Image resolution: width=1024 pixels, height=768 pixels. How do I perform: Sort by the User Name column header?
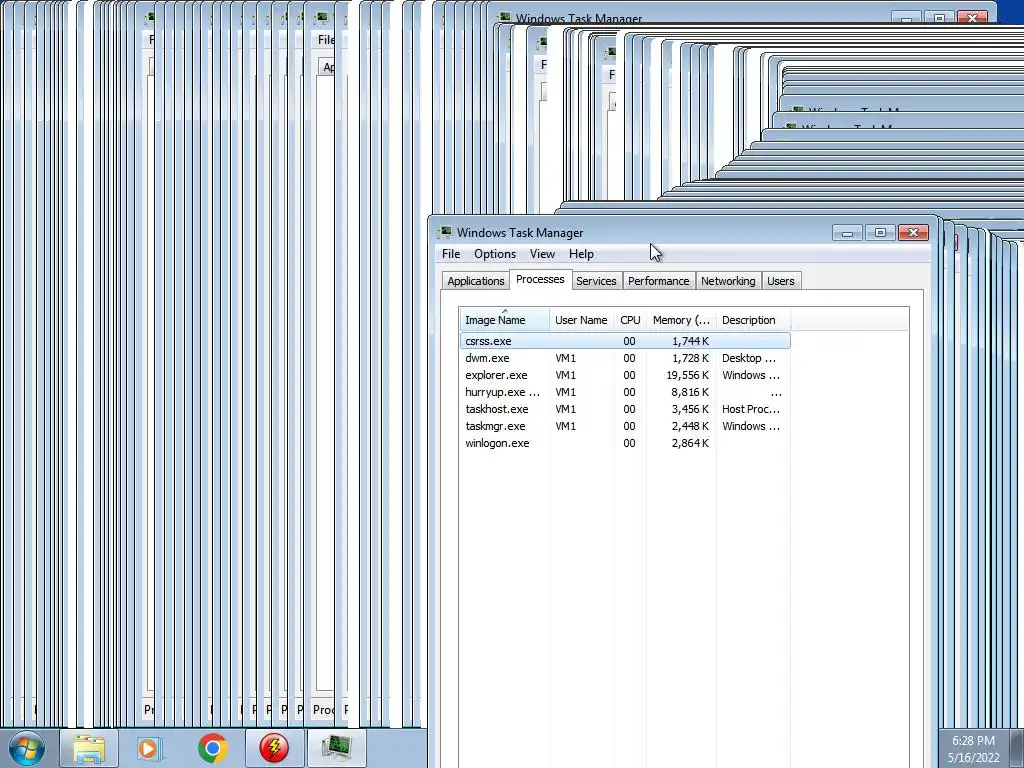581,320
